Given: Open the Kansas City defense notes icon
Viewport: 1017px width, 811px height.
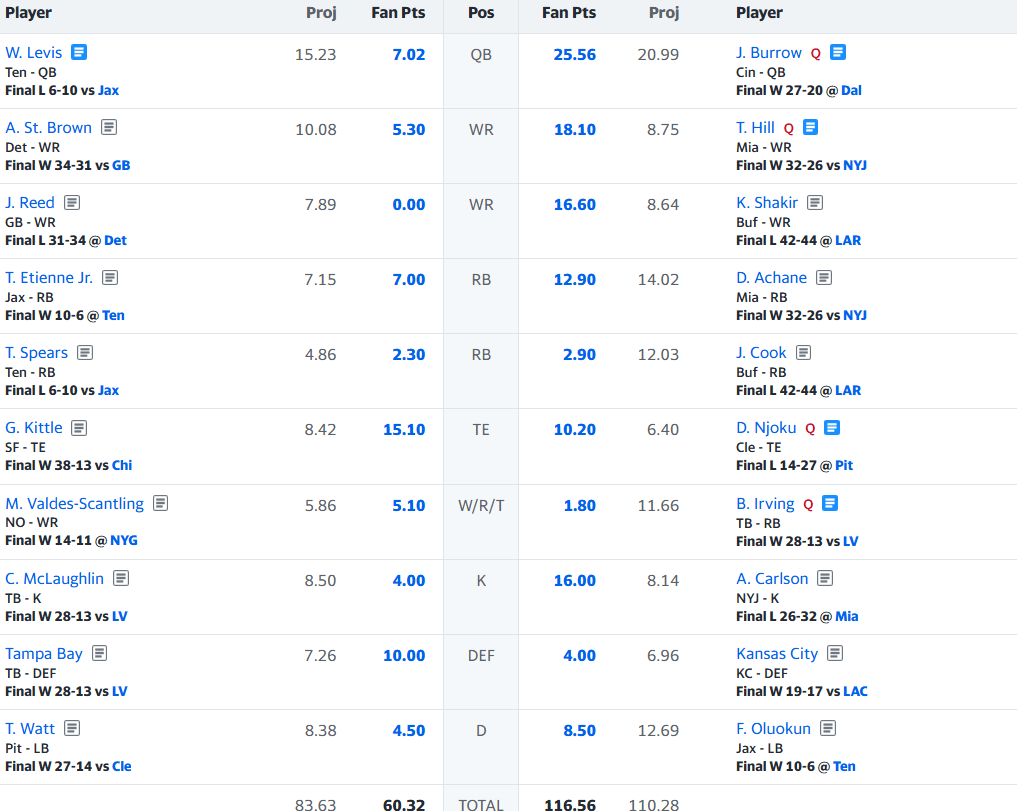Looking at the screenshot, I should click(835, 653).
